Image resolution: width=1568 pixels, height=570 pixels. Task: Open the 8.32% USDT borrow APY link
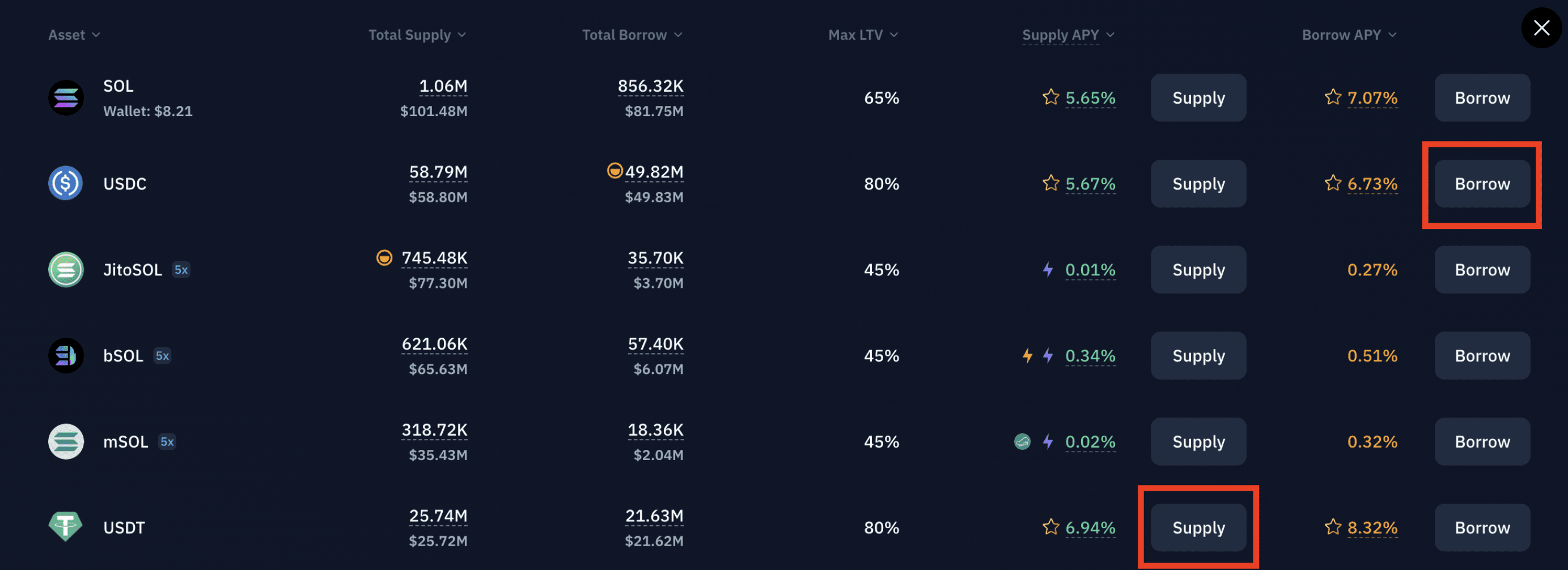tap(1372, 528)
